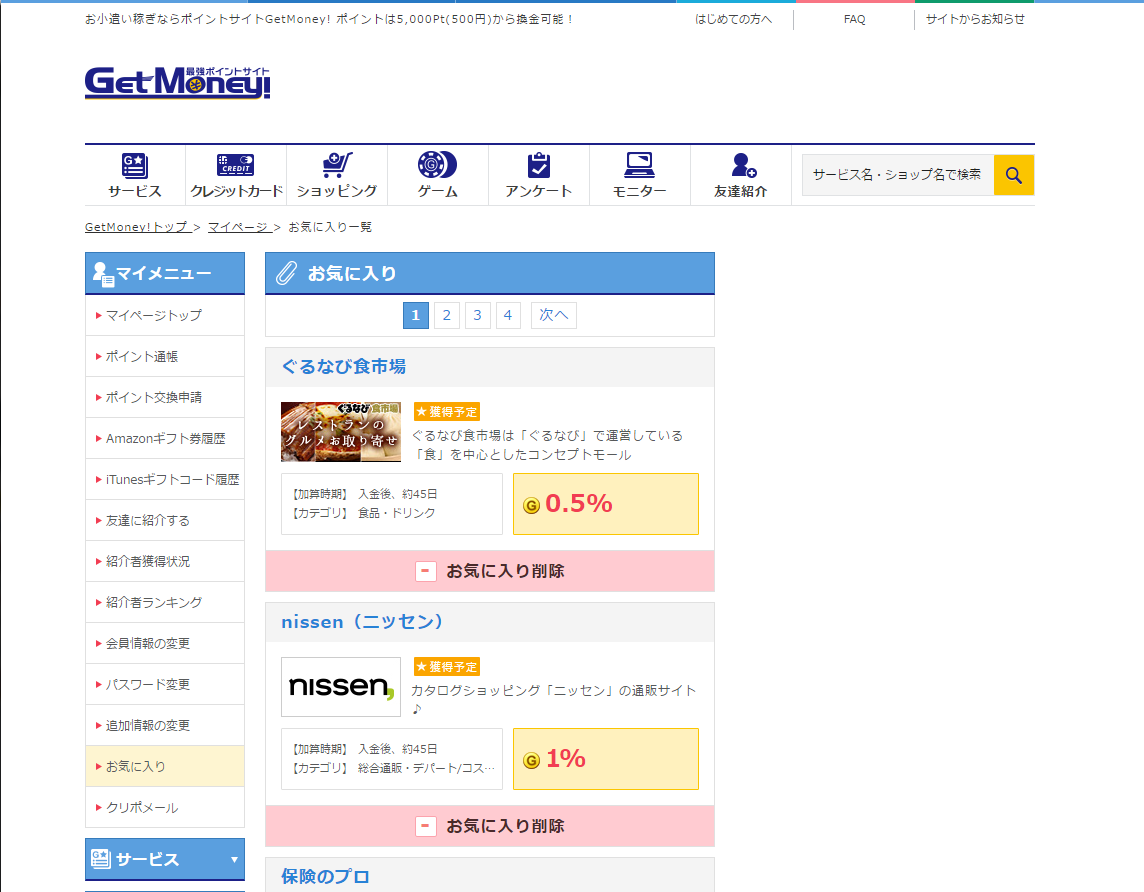Open the 友達紹介 person icon

click(x=743, y=165)
